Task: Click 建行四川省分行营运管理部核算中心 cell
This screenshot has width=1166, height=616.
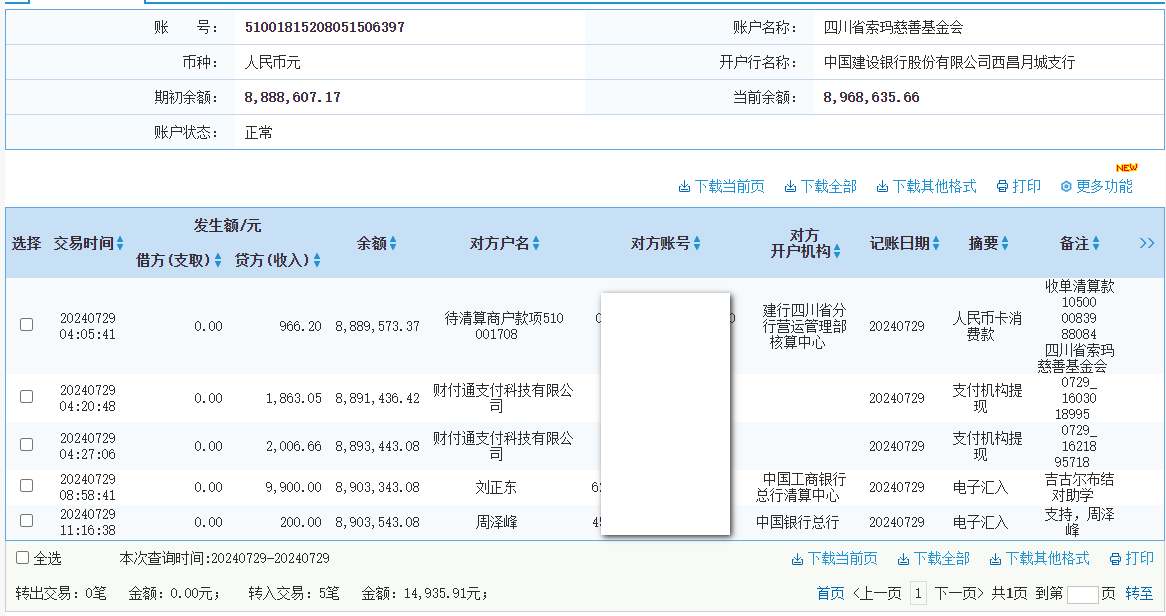Action: tap(804, 326)
